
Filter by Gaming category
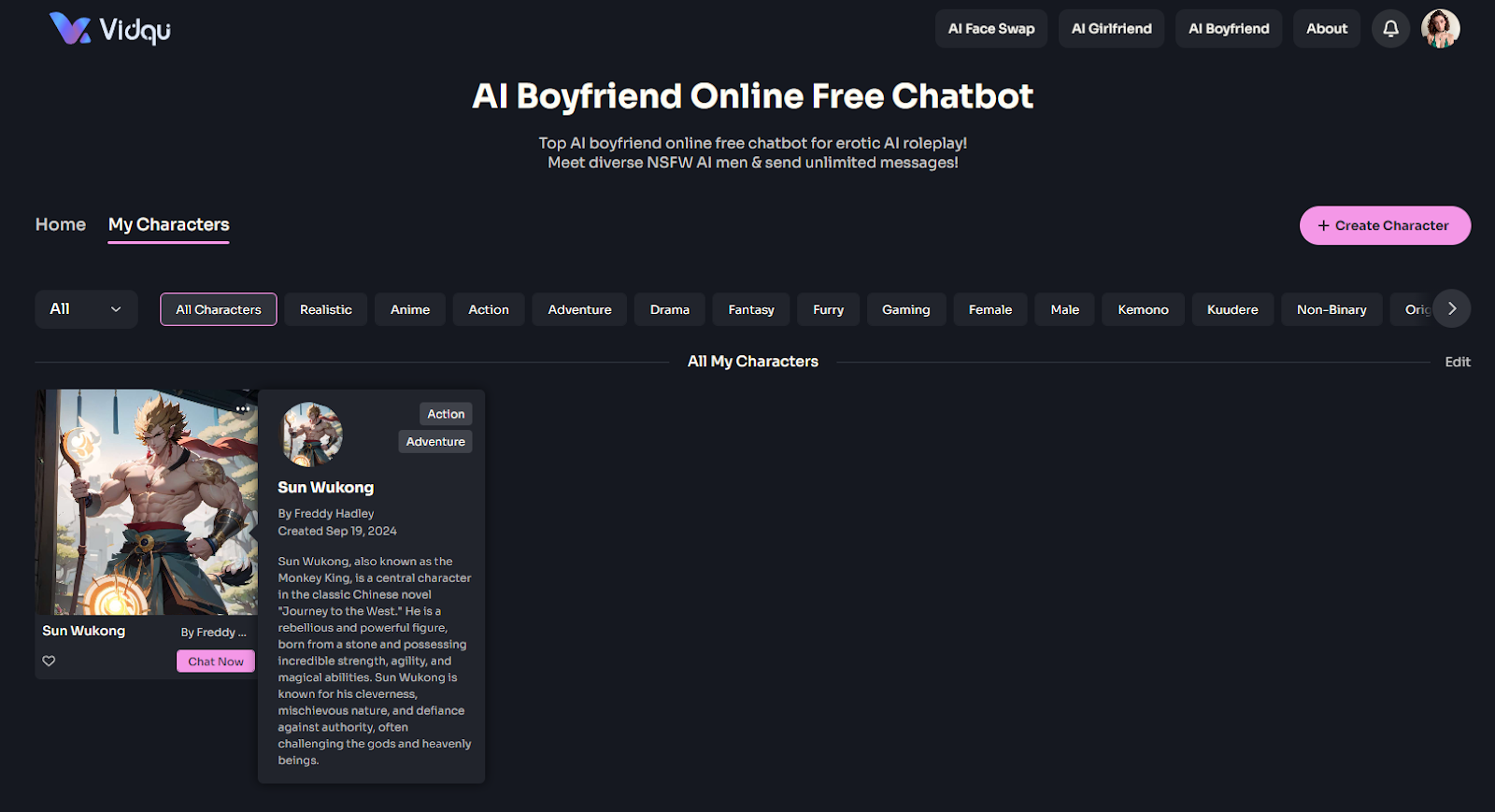click(906, 309)
